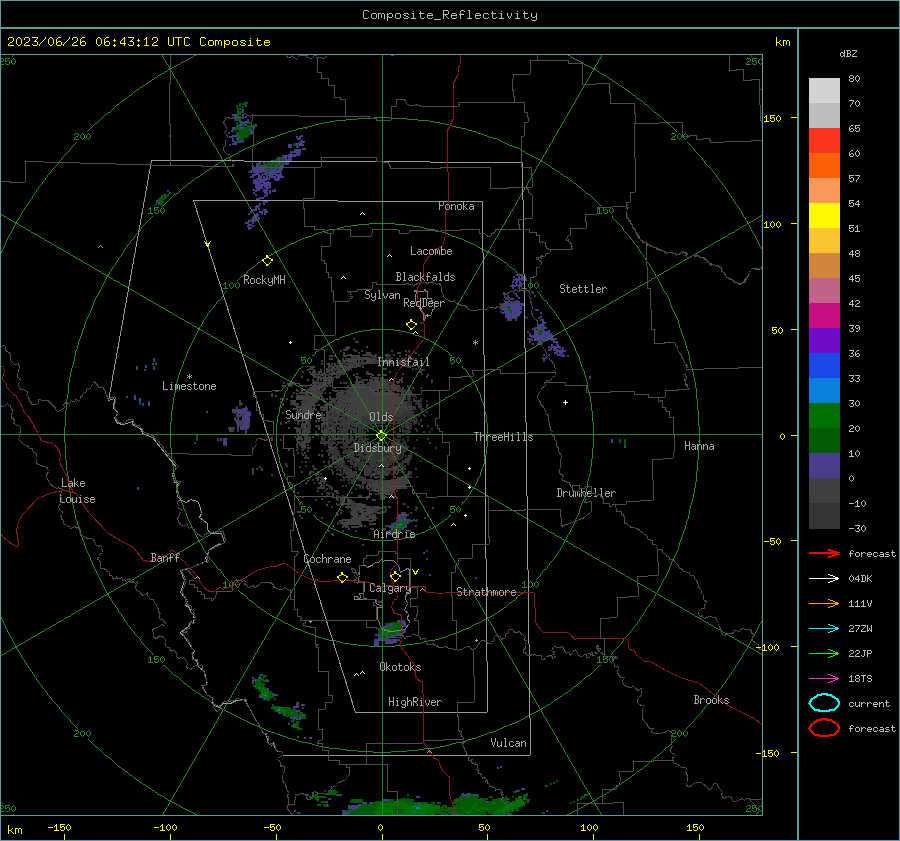Click the 'current' legend text
The height and width of the screenshot is (841, 900).
(x=869, y=704)
